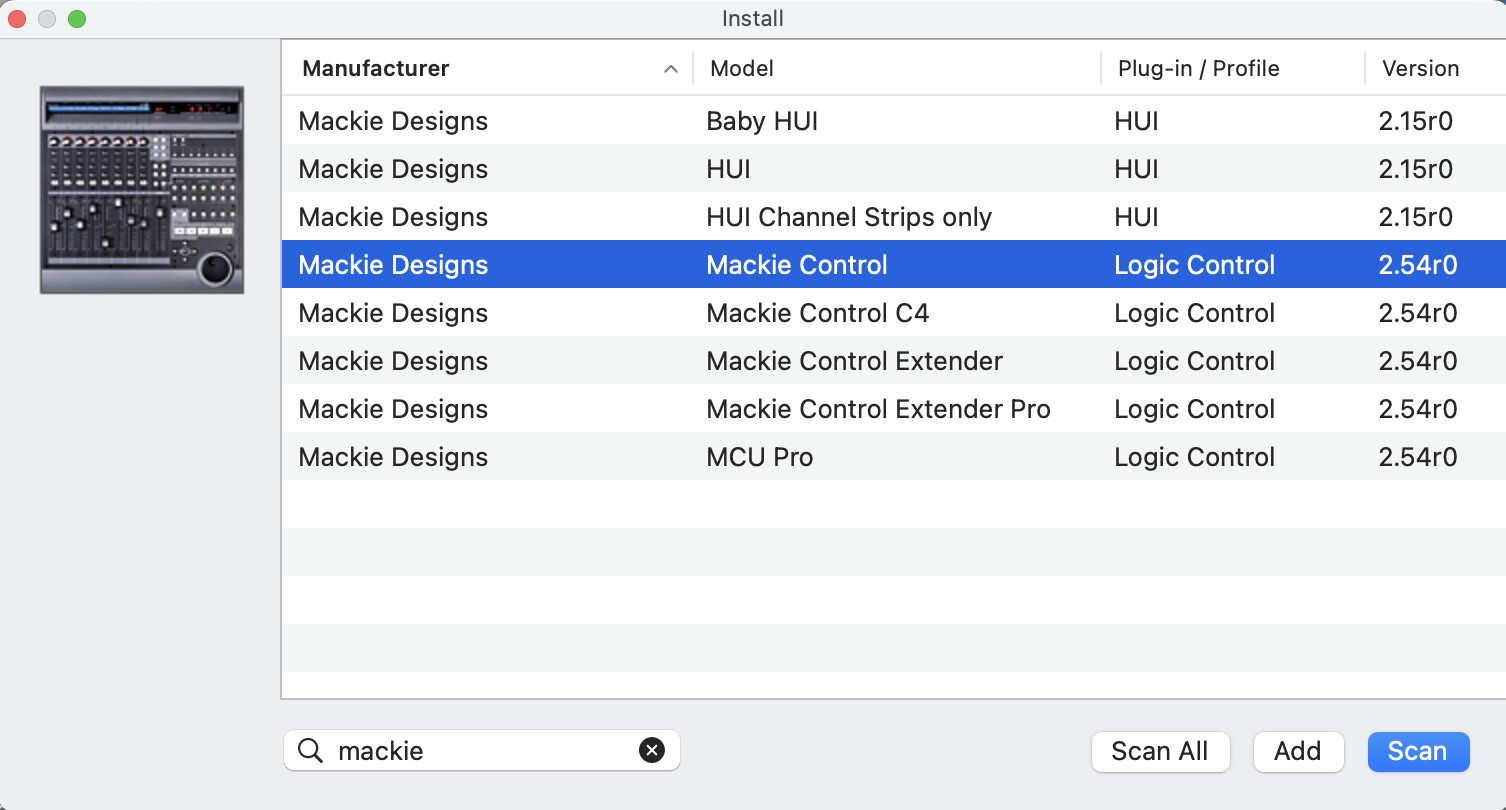Select the MCU Pro row

(759, 457)
